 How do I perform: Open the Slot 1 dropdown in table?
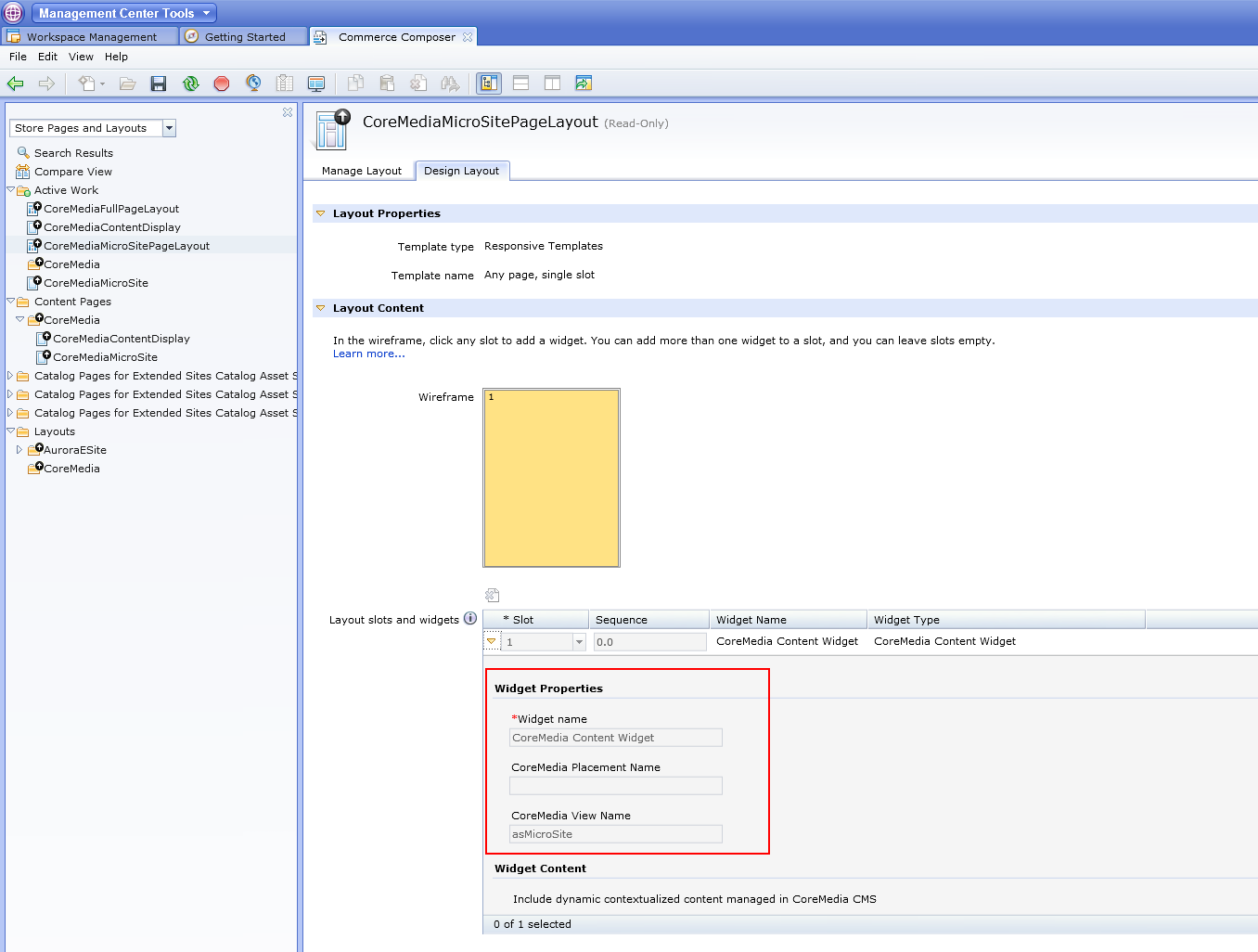[579, 642]
